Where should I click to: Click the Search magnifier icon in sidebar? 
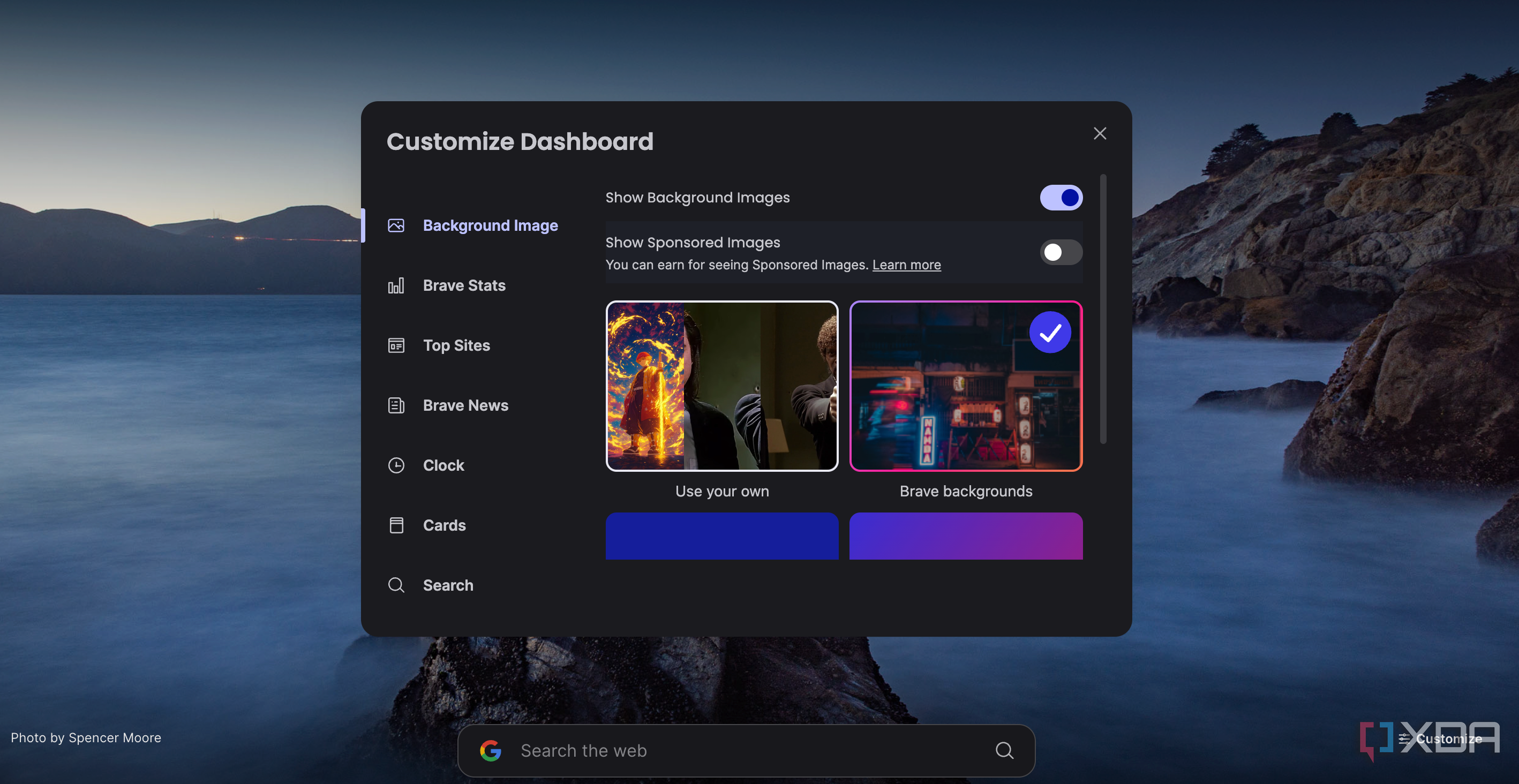click(396, 585)
